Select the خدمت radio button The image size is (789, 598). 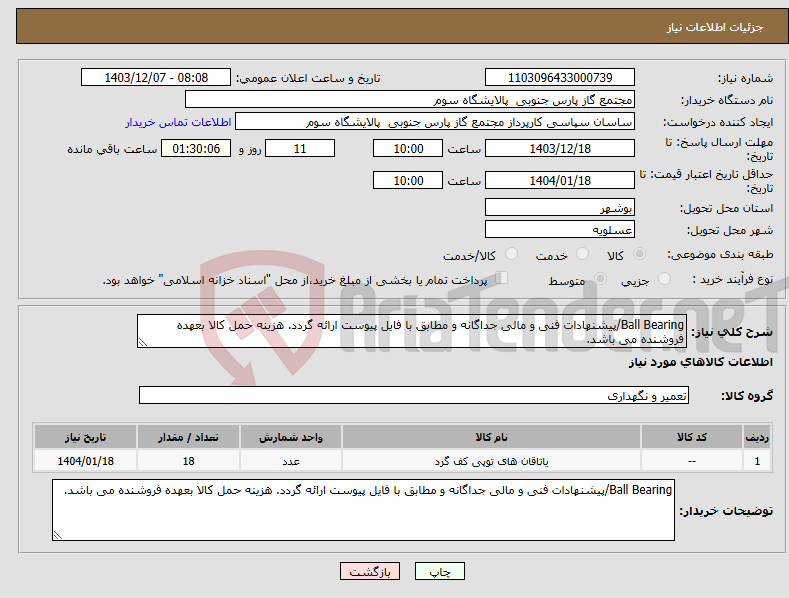[582, 254]
